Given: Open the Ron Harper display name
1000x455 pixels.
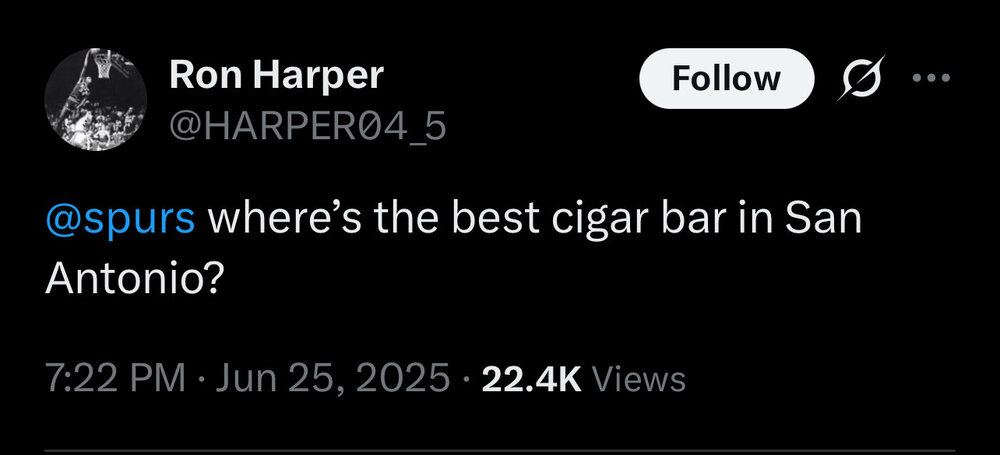Looking at the screenshot, I should [x=276, y=75].
